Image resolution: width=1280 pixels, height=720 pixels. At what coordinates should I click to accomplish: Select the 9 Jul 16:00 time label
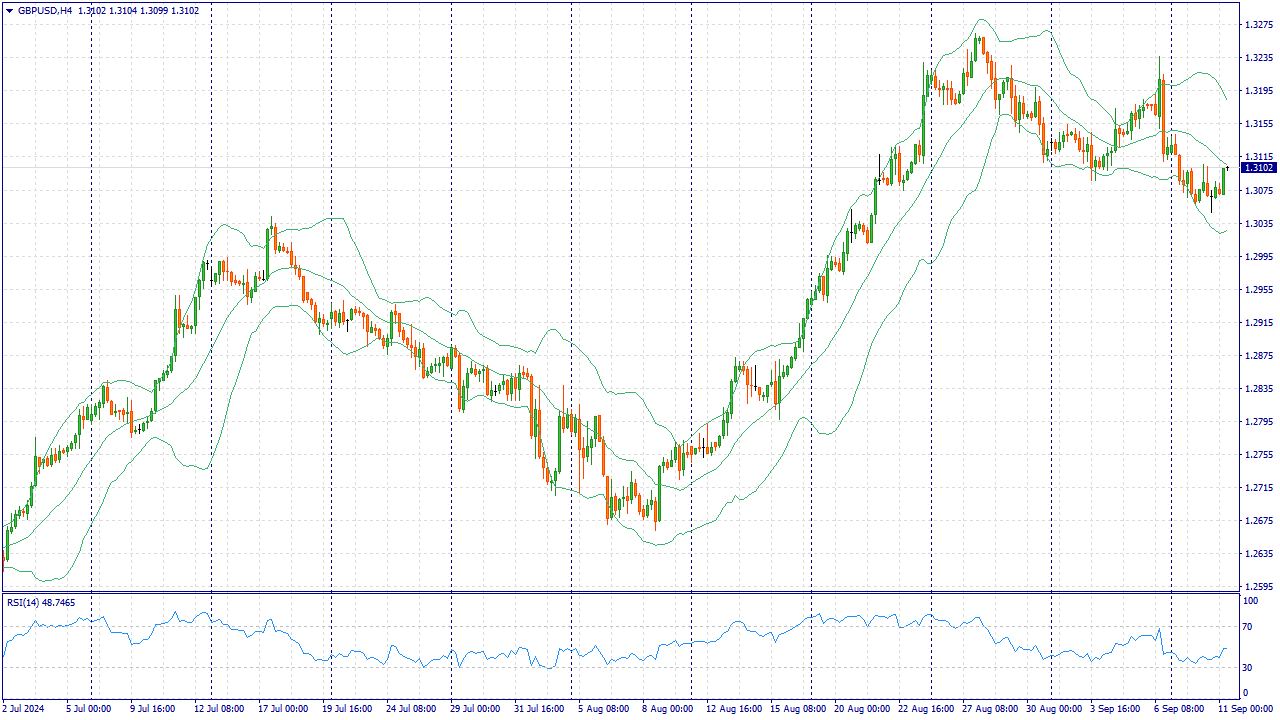coord(151,709)
